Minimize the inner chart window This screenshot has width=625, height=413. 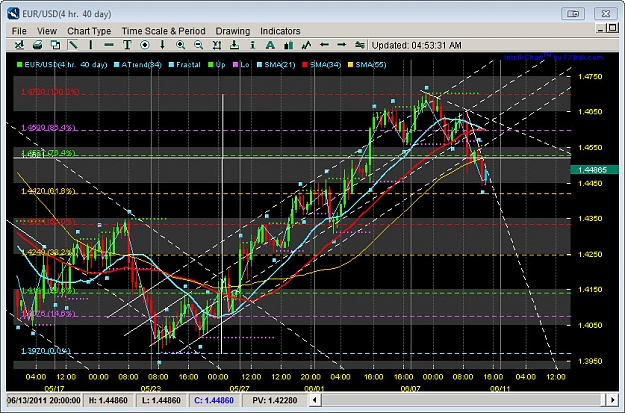coord(601,28)
